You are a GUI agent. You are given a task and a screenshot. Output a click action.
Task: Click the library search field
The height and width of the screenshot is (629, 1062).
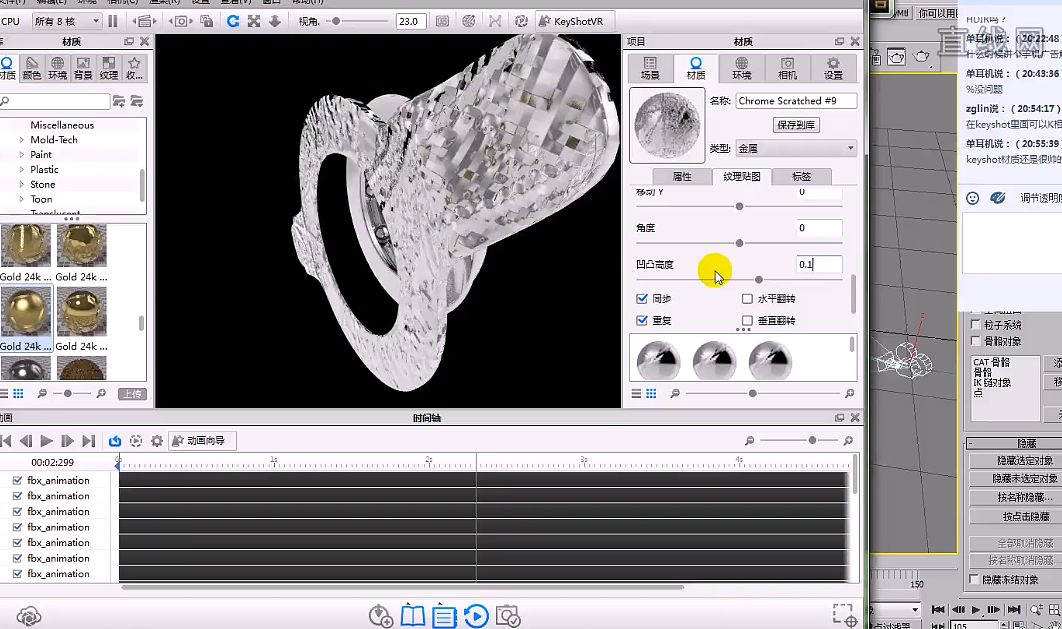click(x=55, y=101)
